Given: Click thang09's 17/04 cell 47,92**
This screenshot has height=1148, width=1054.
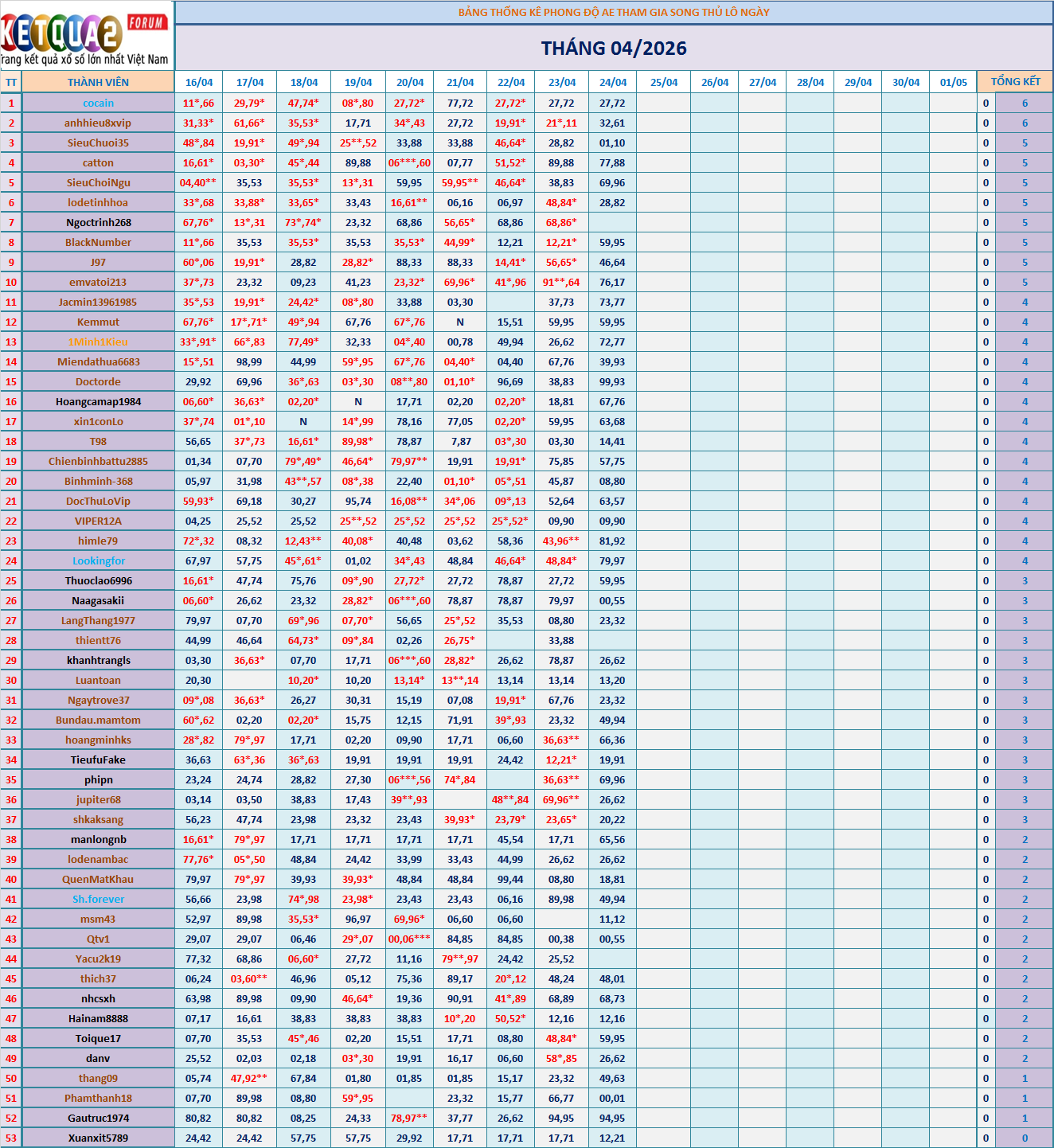Looking at the screenshot, I should 249,1078.
